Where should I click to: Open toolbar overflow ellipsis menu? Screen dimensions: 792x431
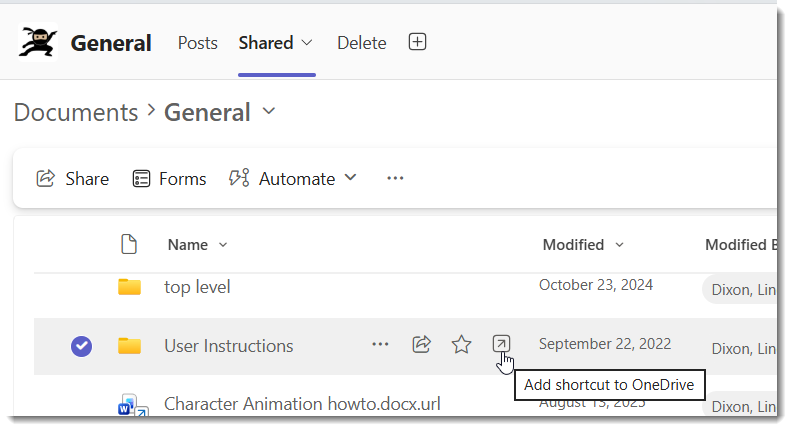(395, 178)
